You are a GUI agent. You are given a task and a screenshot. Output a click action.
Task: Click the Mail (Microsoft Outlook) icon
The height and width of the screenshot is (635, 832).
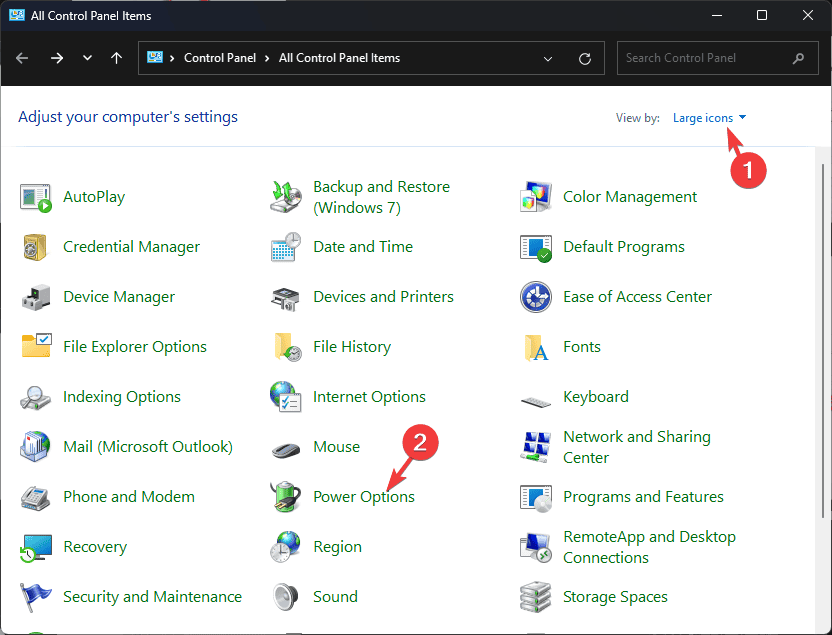35,447
